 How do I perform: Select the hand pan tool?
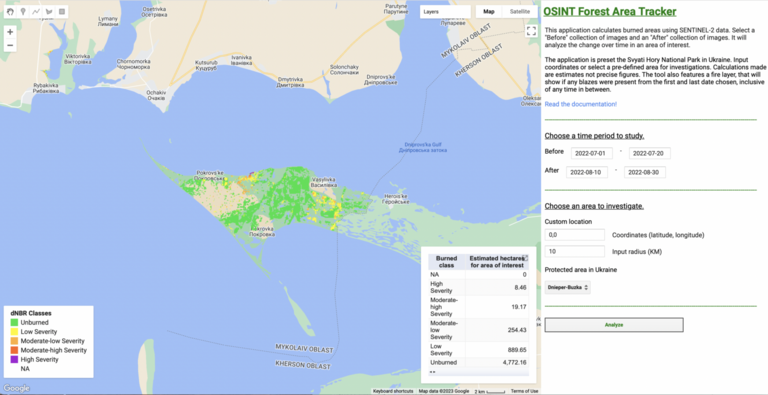click(x=10, y=12)
